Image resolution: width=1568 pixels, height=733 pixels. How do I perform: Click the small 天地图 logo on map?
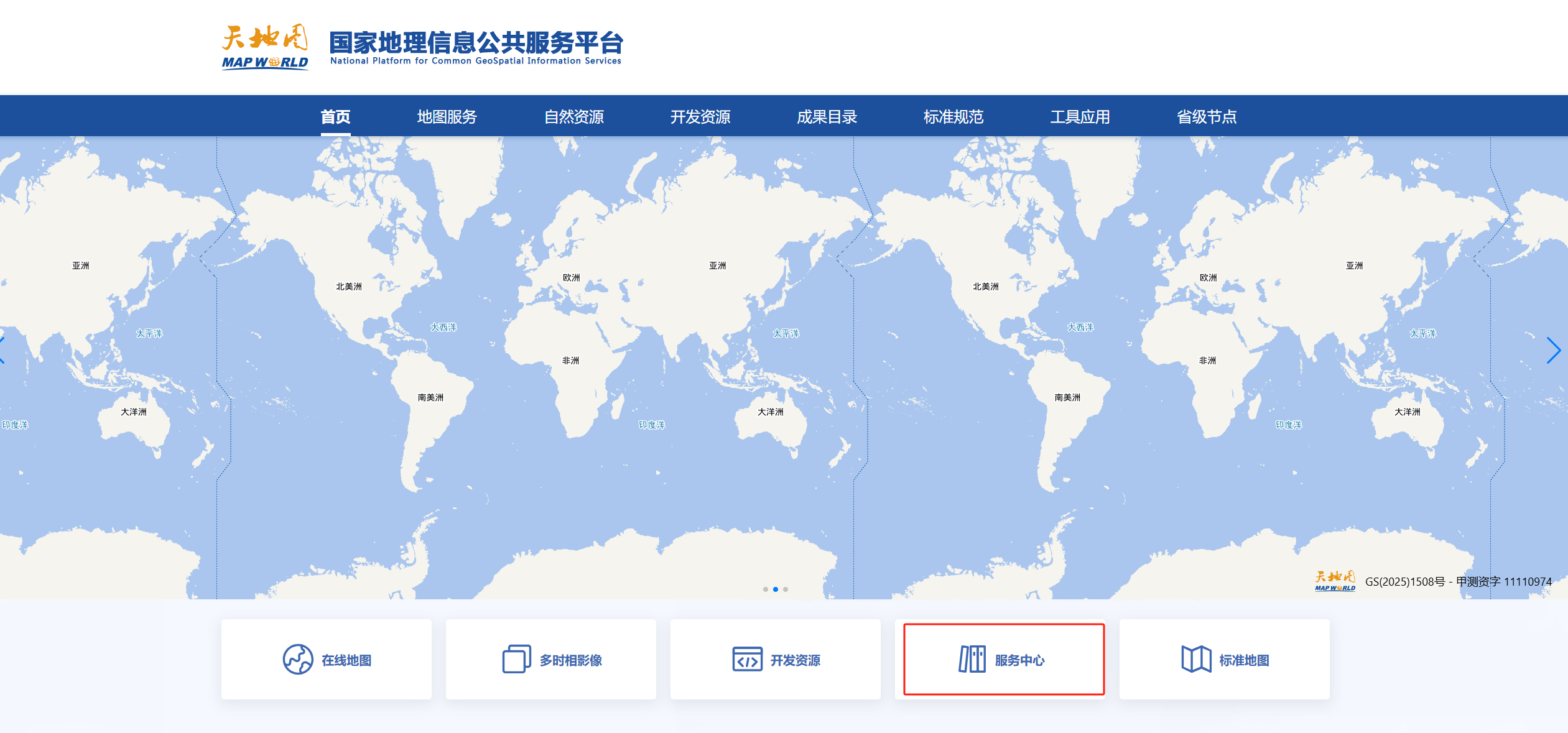(x=1335, y=581)
